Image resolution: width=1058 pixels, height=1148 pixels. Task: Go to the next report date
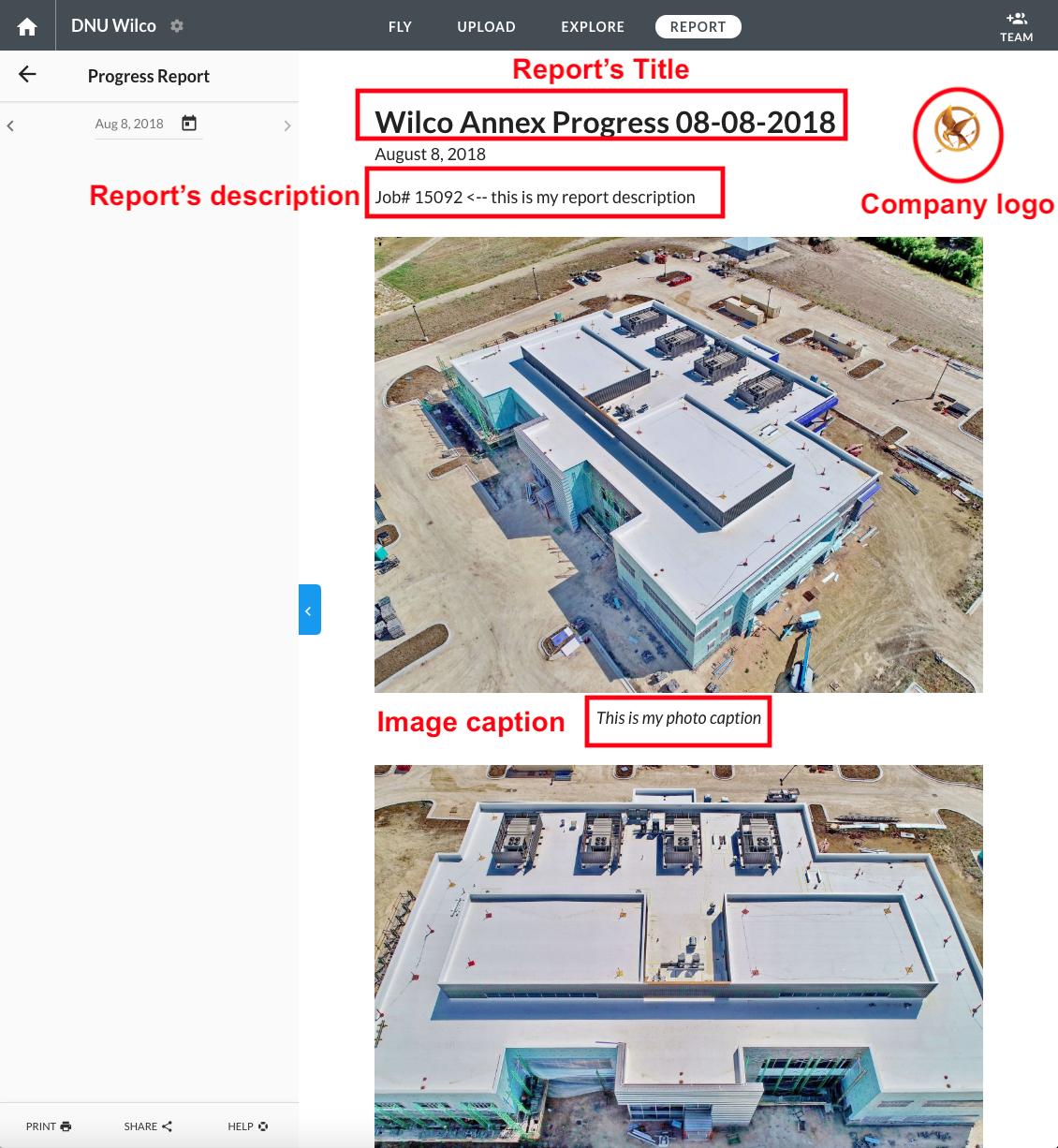pos(287,125)
